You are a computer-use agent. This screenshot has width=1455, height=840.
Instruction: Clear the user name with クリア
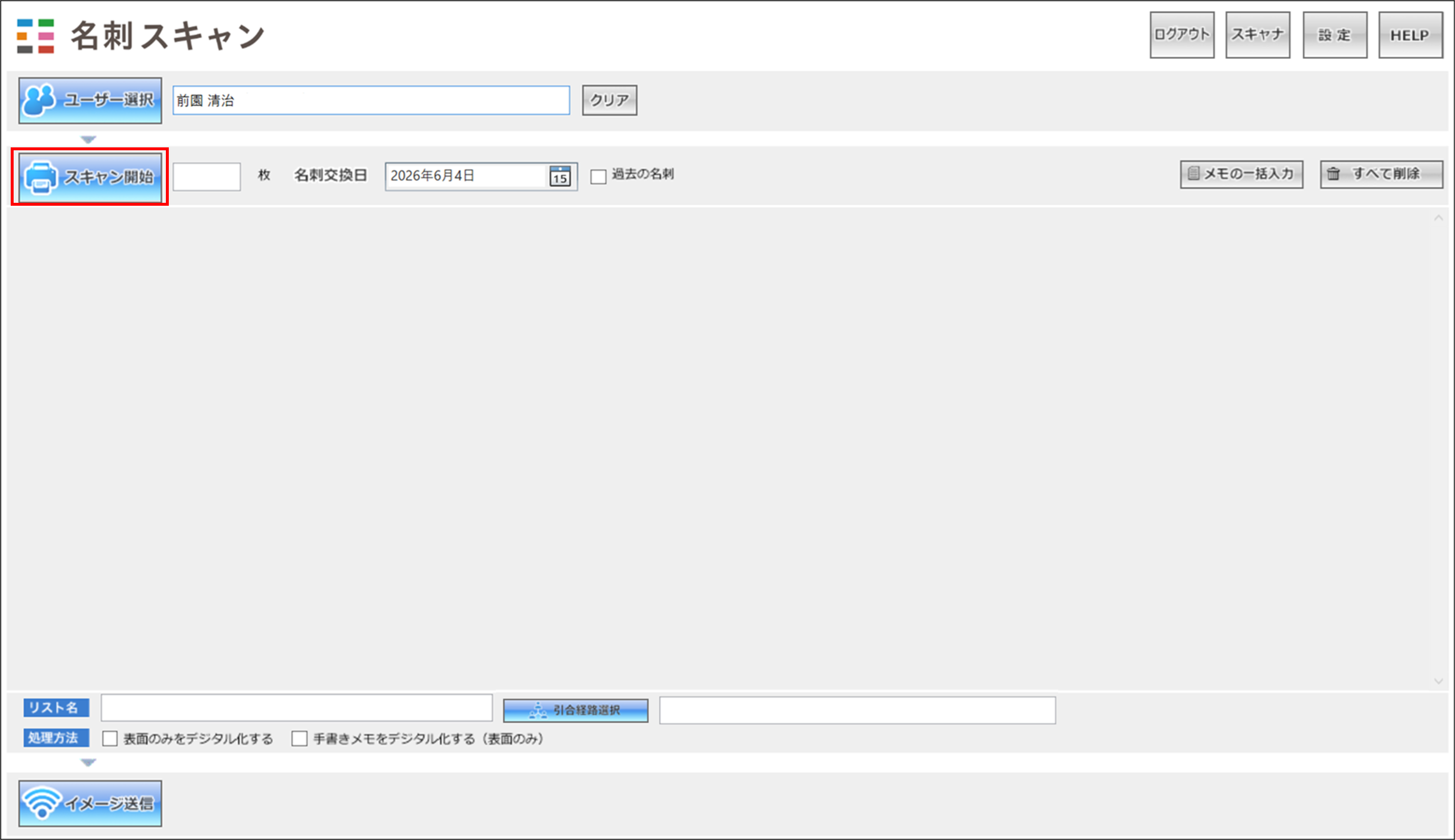click(609, 100)
